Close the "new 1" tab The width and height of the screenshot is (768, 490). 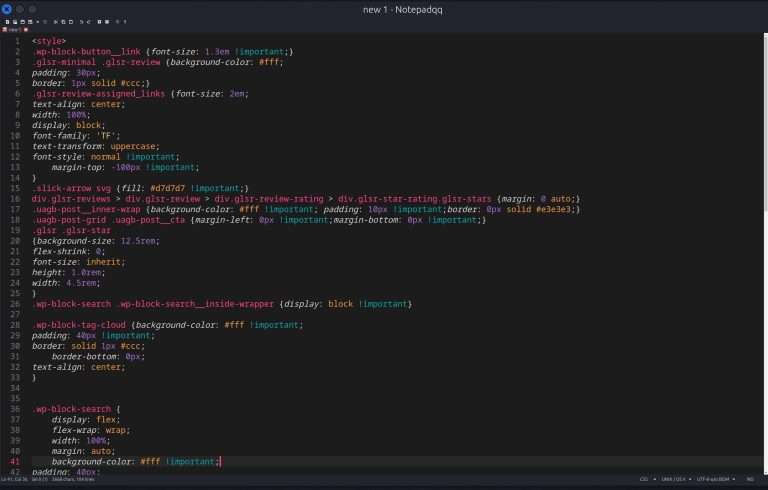coord(26,29)
